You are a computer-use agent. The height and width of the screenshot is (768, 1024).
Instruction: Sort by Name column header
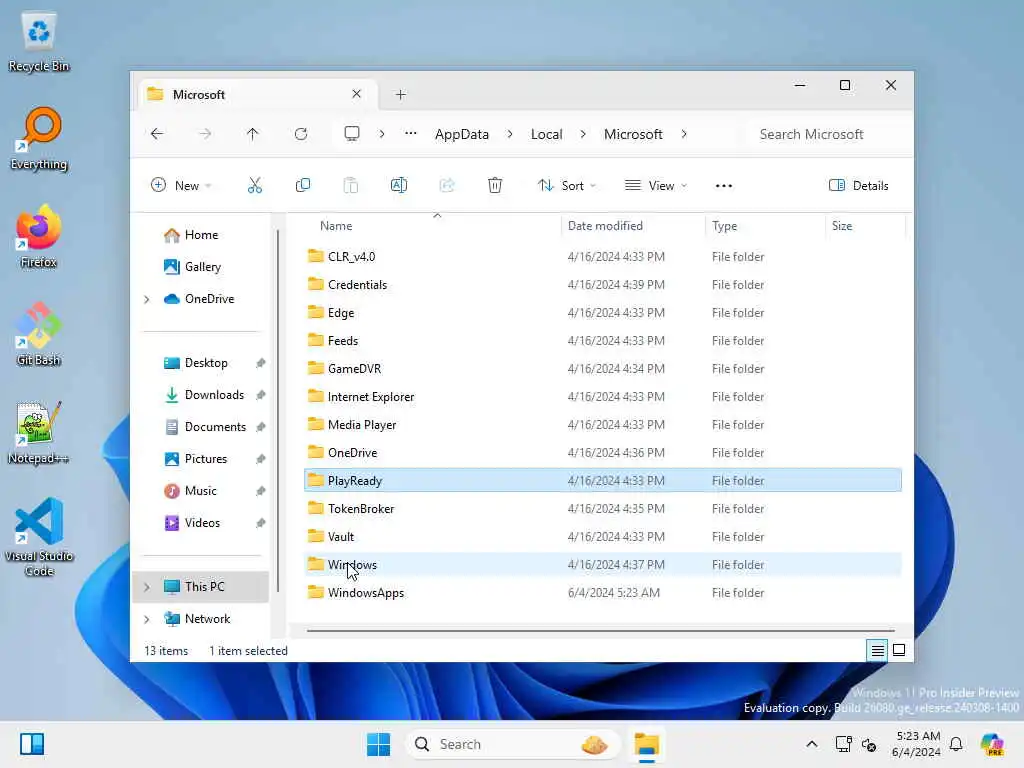tap(432, 225)
